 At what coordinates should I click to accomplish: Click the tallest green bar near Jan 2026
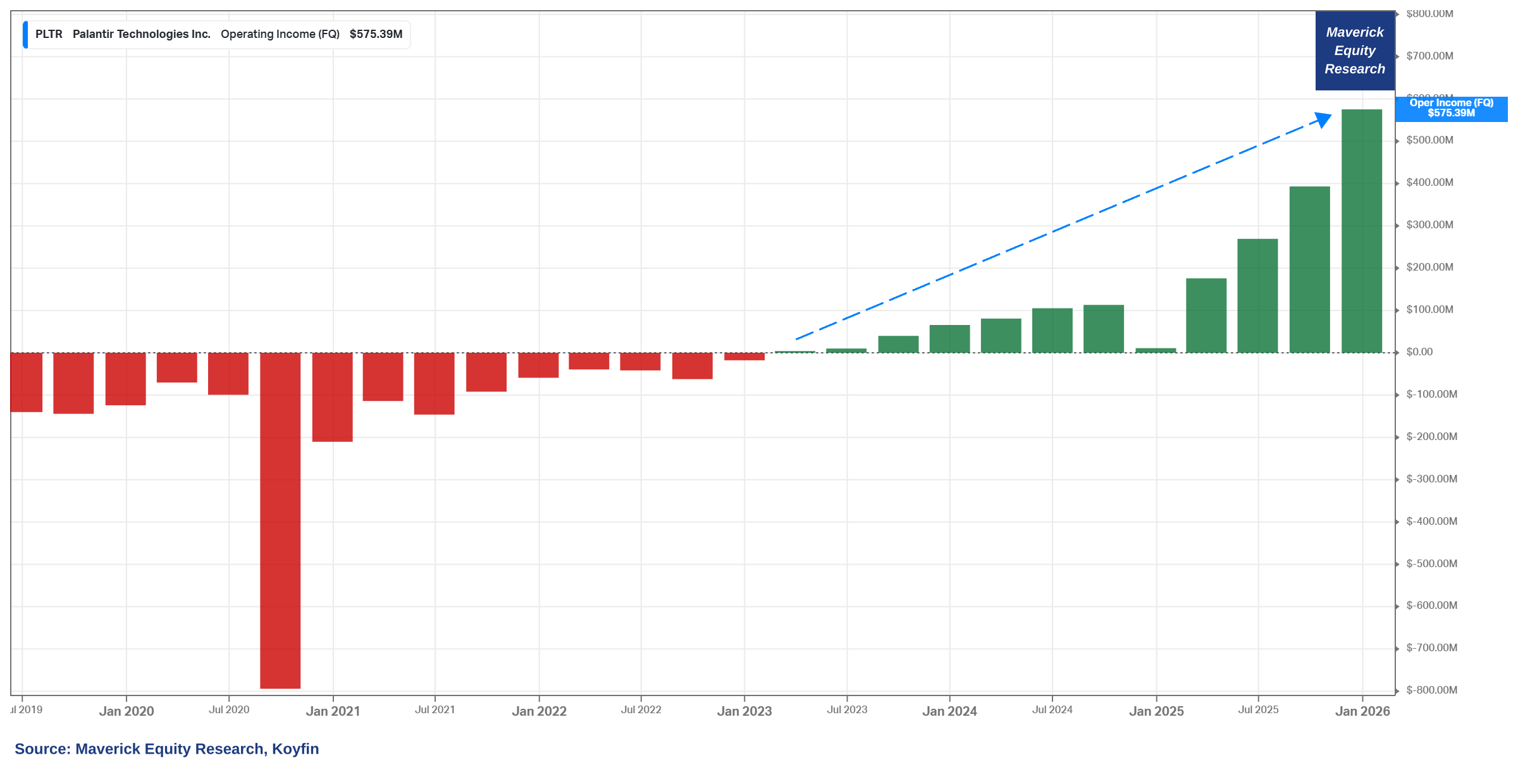click(x=1361, y=231)
